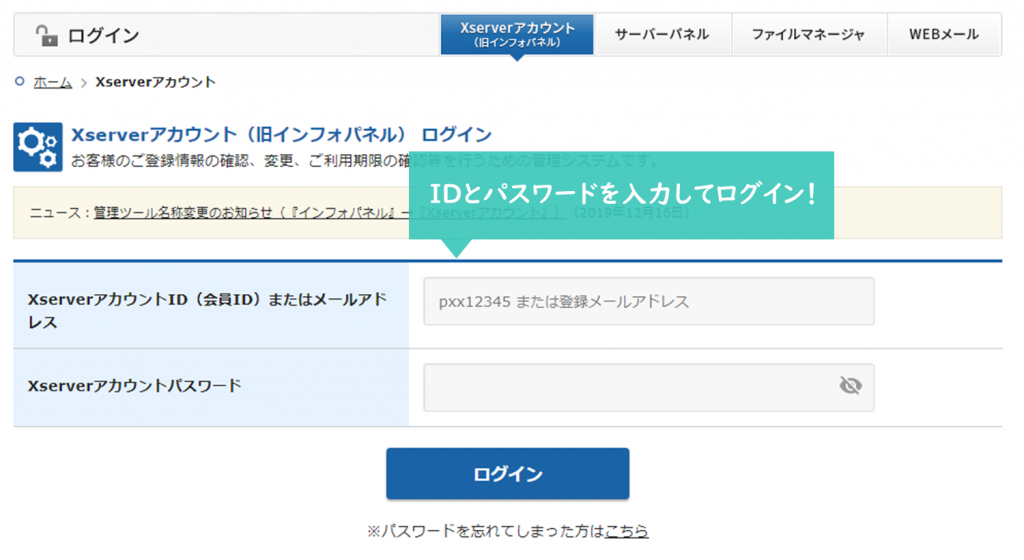
Task: Toggle password visibility eye icon
Action: click(850, 386)
